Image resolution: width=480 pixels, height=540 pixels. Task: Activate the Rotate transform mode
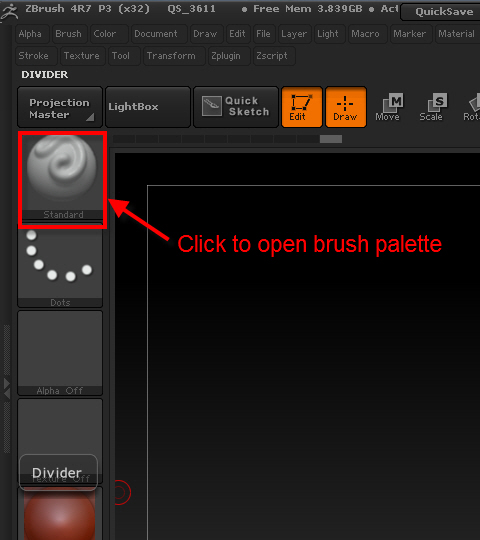coord(470,107)
